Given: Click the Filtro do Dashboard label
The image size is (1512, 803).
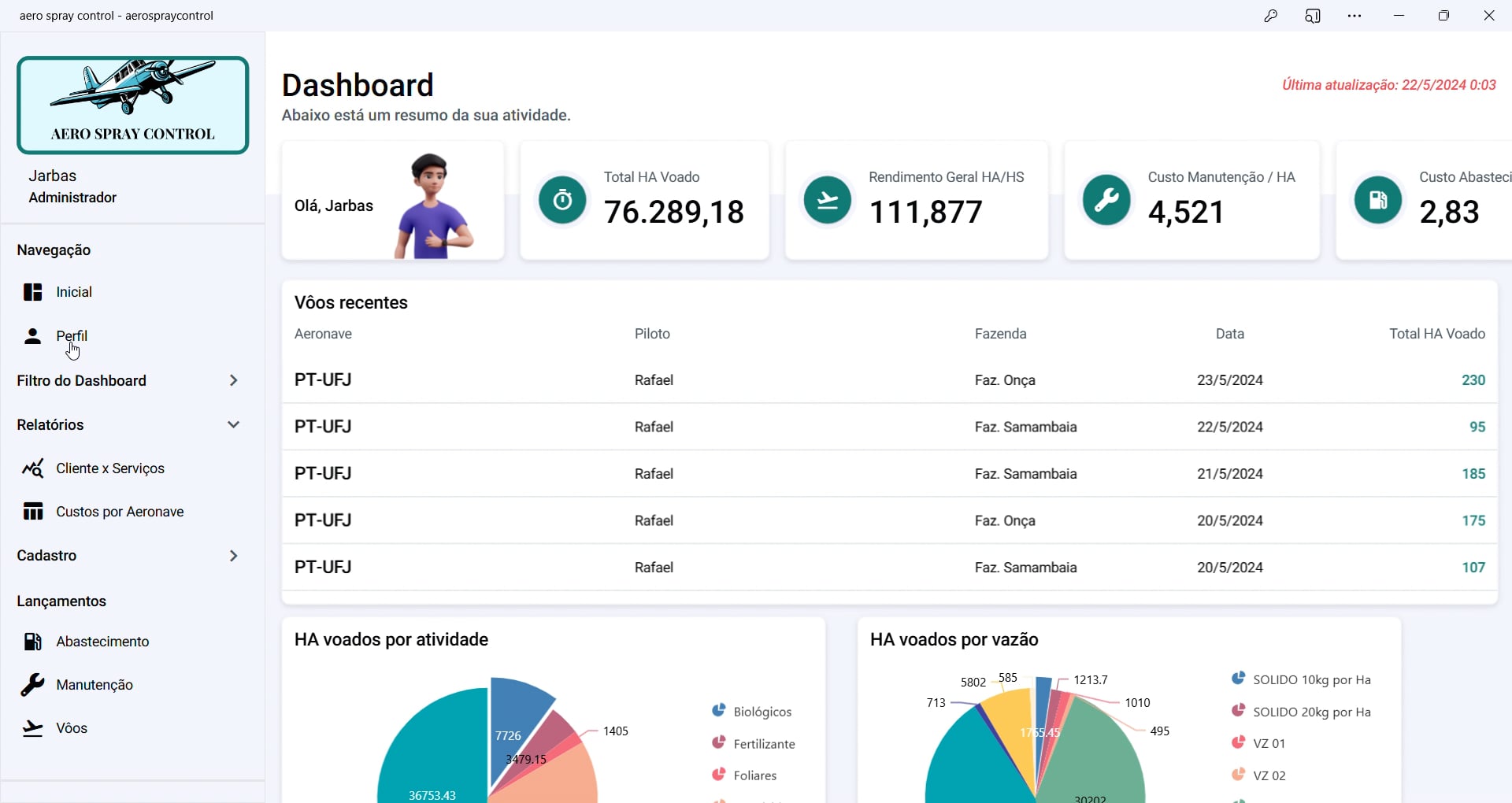Looking at the screenshot, I should (81, 381).
